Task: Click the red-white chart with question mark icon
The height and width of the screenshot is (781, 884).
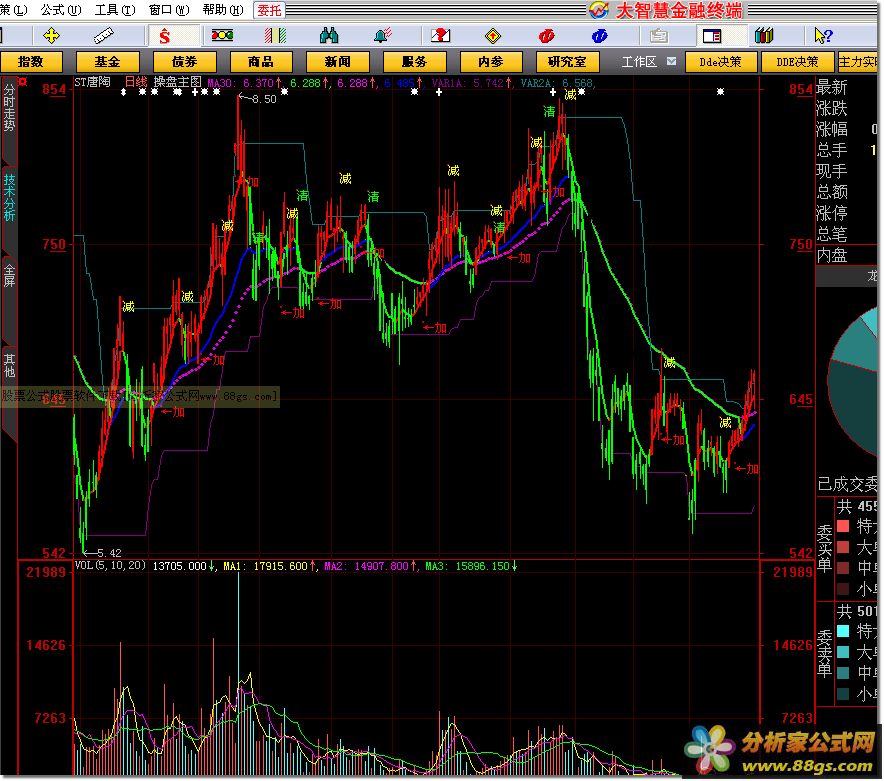Action: coord(440,36)
